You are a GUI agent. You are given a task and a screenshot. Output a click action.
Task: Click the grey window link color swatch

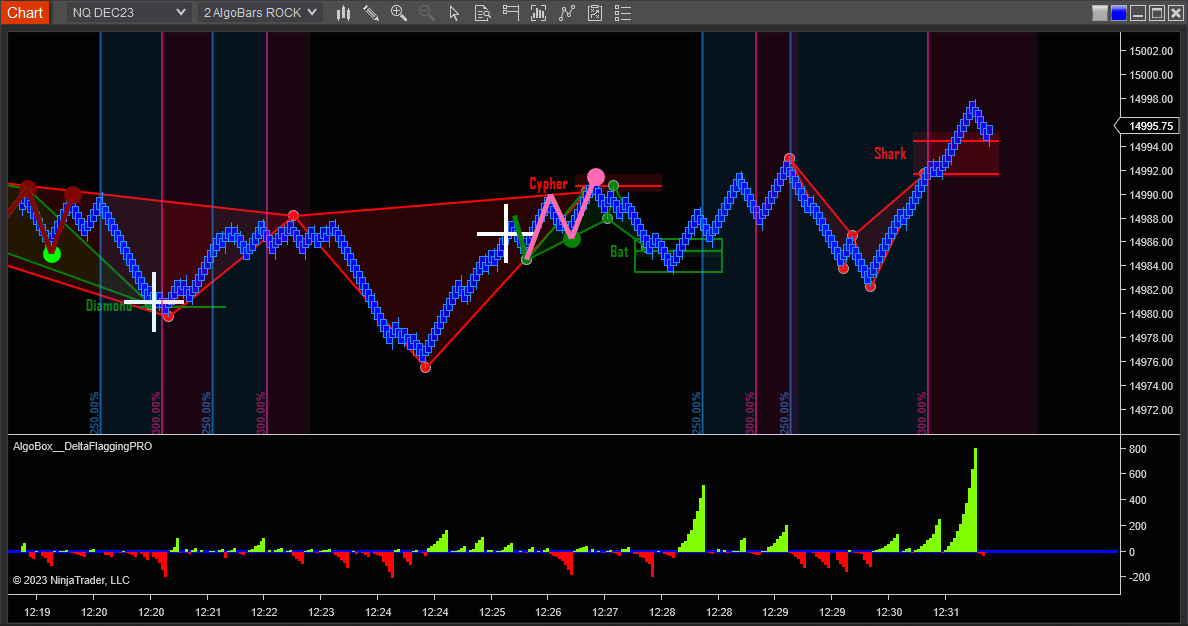click(x=1100, y=13)
